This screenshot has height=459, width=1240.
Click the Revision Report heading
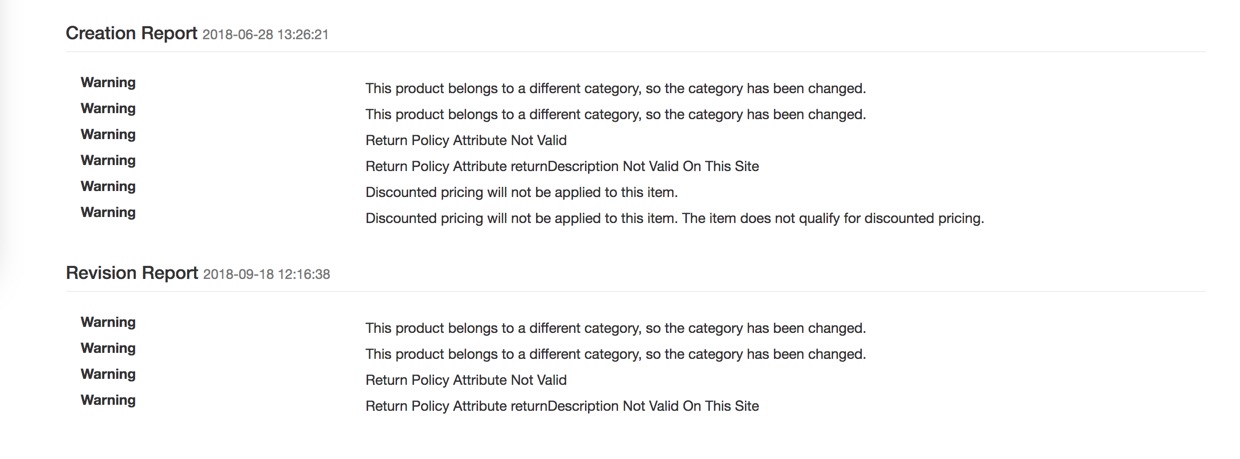pyautogui.click(x=132, y=273)
